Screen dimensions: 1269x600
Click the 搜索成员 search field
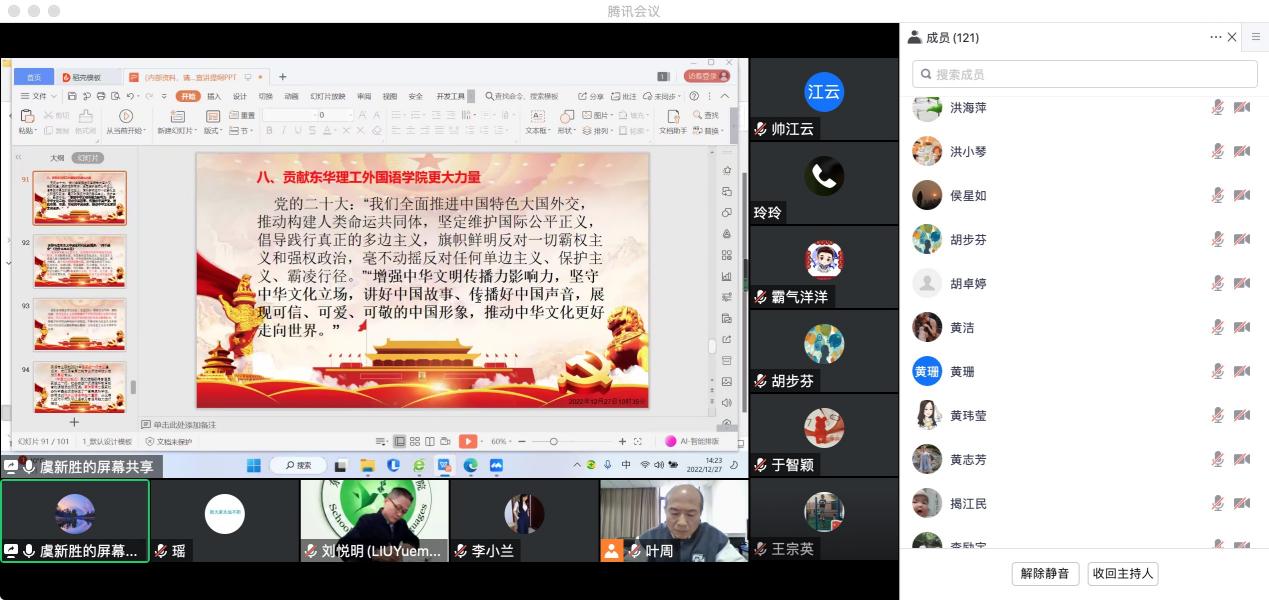point(1085,74)
